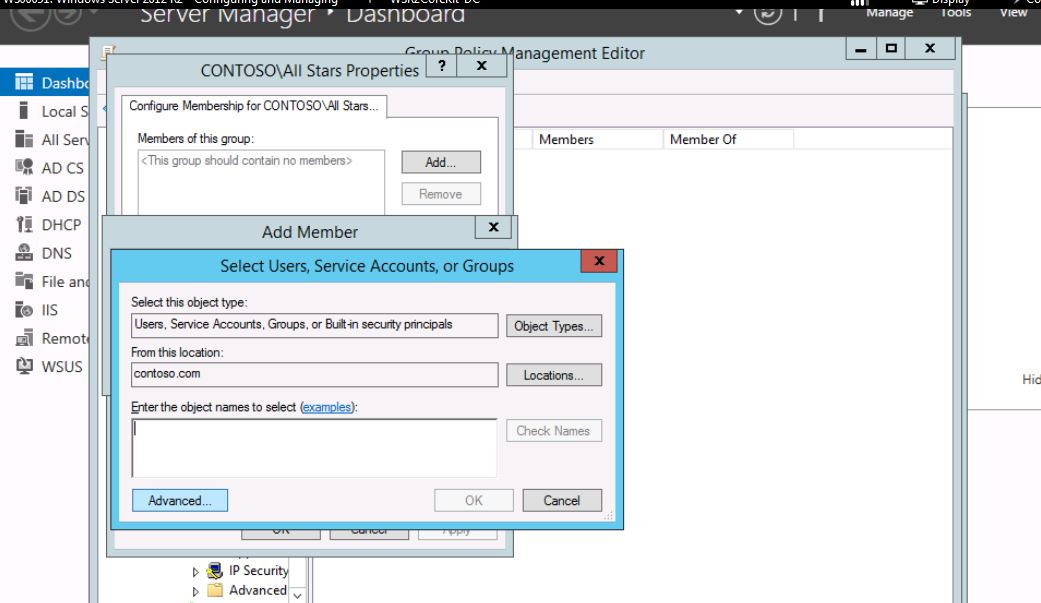Open Dashboard from the Server Manager sidebar
The image size is (1041, 603).
44,82
